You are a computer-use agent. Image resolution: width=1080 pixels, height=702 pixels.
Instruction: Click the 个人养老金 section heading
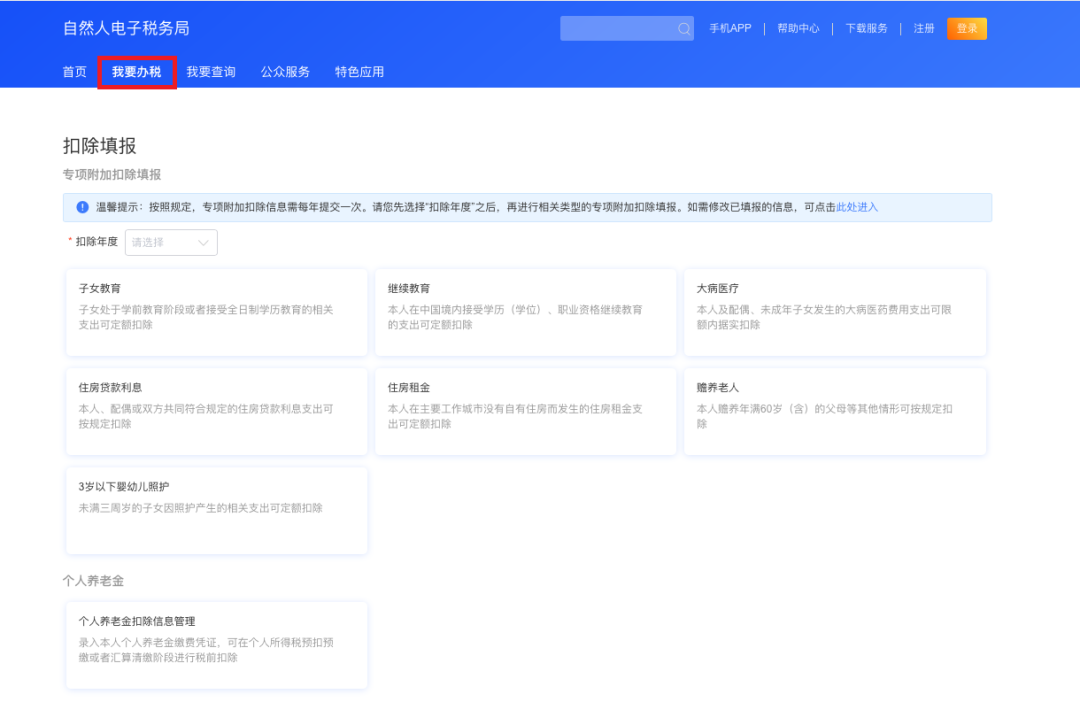[93, 581]
